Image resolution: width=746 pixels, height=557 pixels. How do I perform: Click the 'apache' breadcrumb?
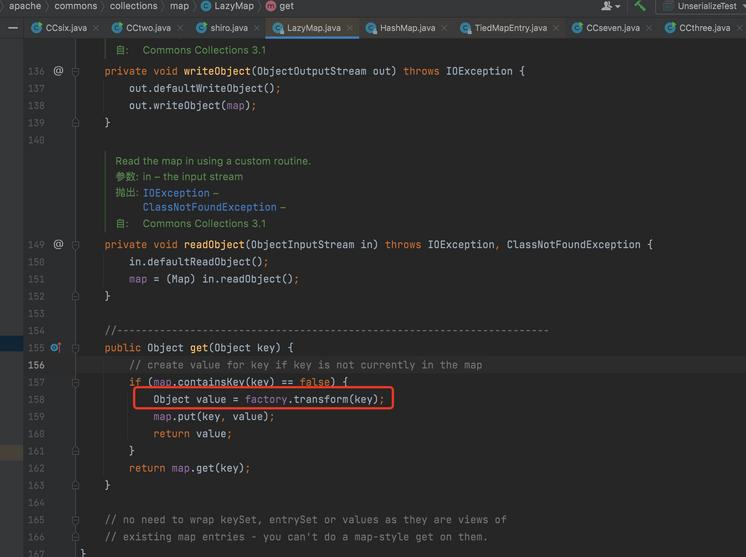[25, 6]
